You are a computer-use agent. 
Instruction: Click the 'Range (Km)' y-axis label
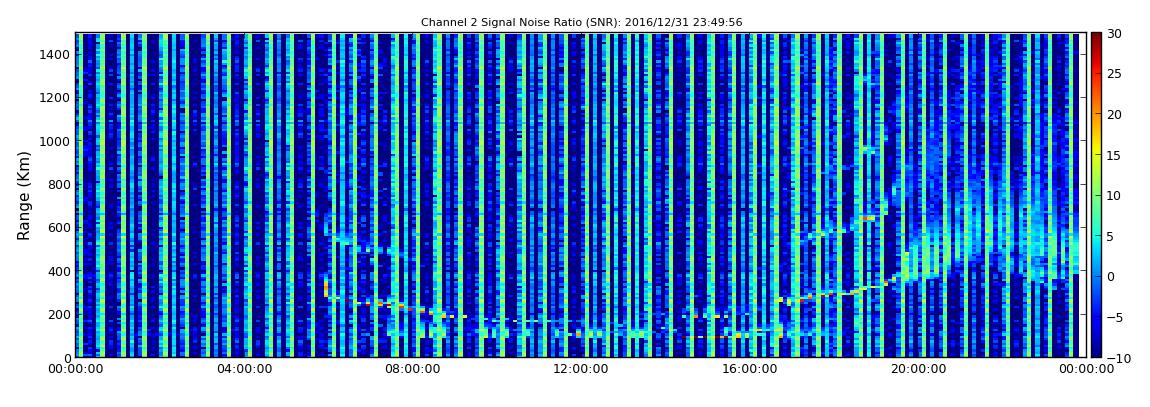pos(24,196)
